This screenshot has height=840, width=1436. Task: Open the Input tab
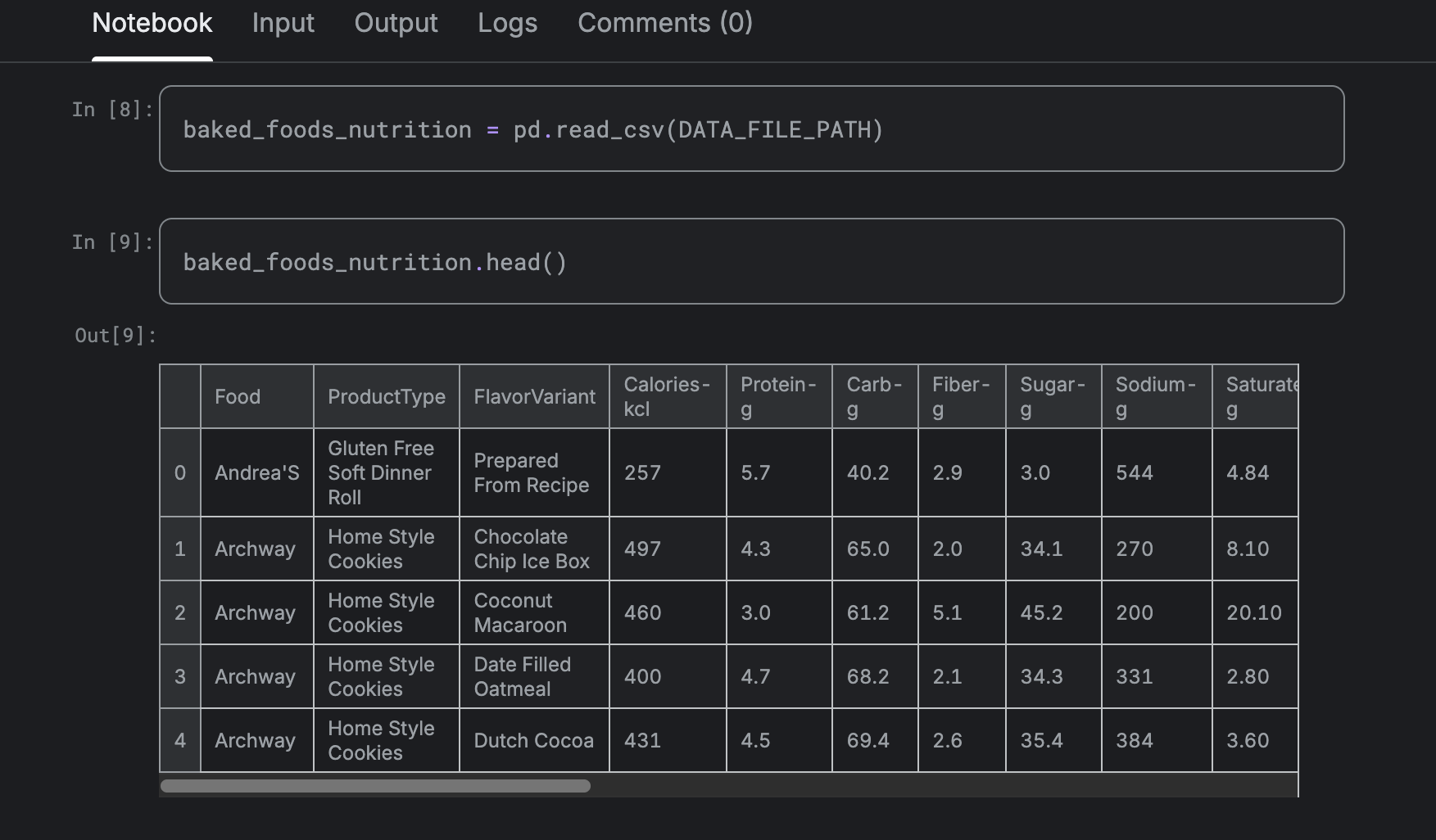click(x=283, y=23)
